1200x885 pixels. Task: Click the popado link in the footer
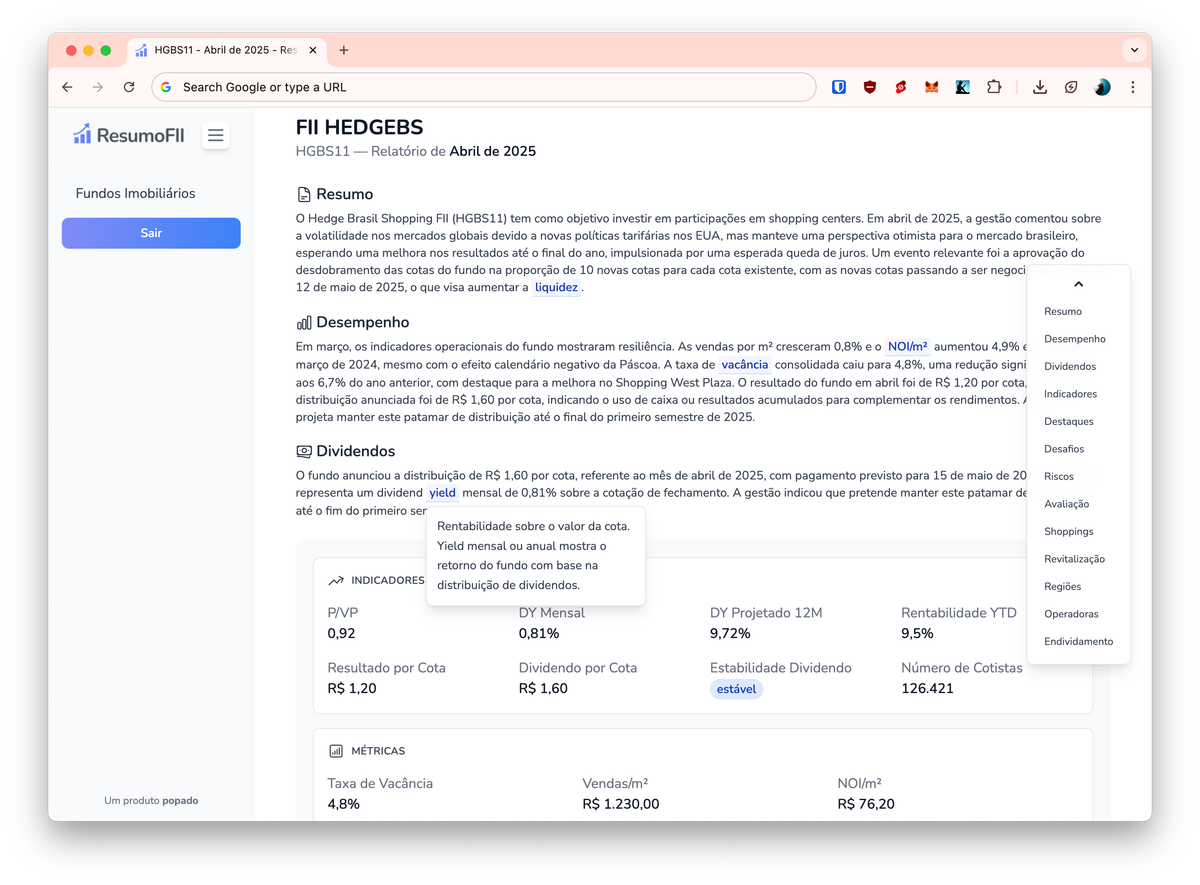(x=180, y=800)
